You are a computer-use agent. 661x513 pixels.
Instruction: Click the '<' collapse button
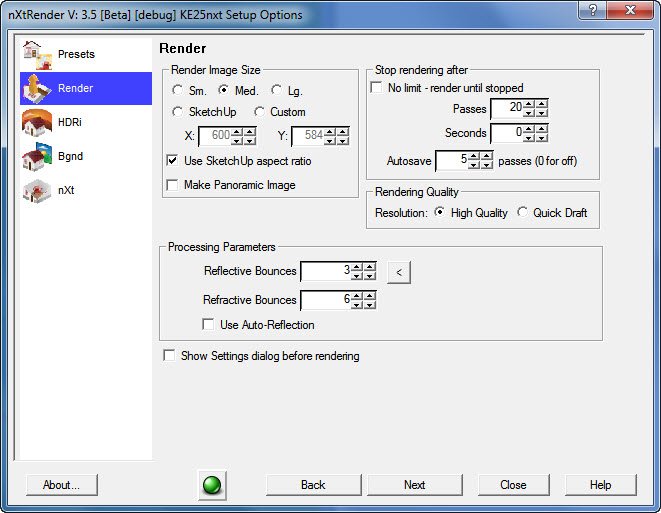[399, 272]
